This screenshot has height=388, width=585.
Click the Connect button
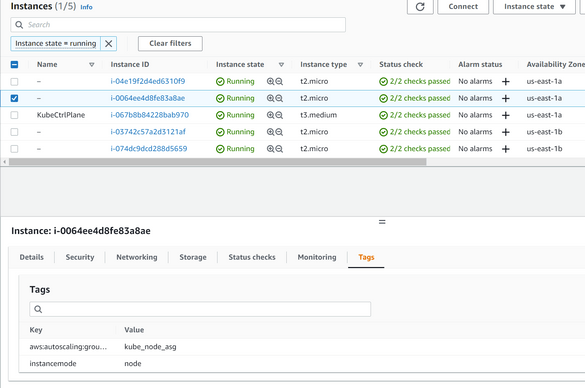point(463,7)
